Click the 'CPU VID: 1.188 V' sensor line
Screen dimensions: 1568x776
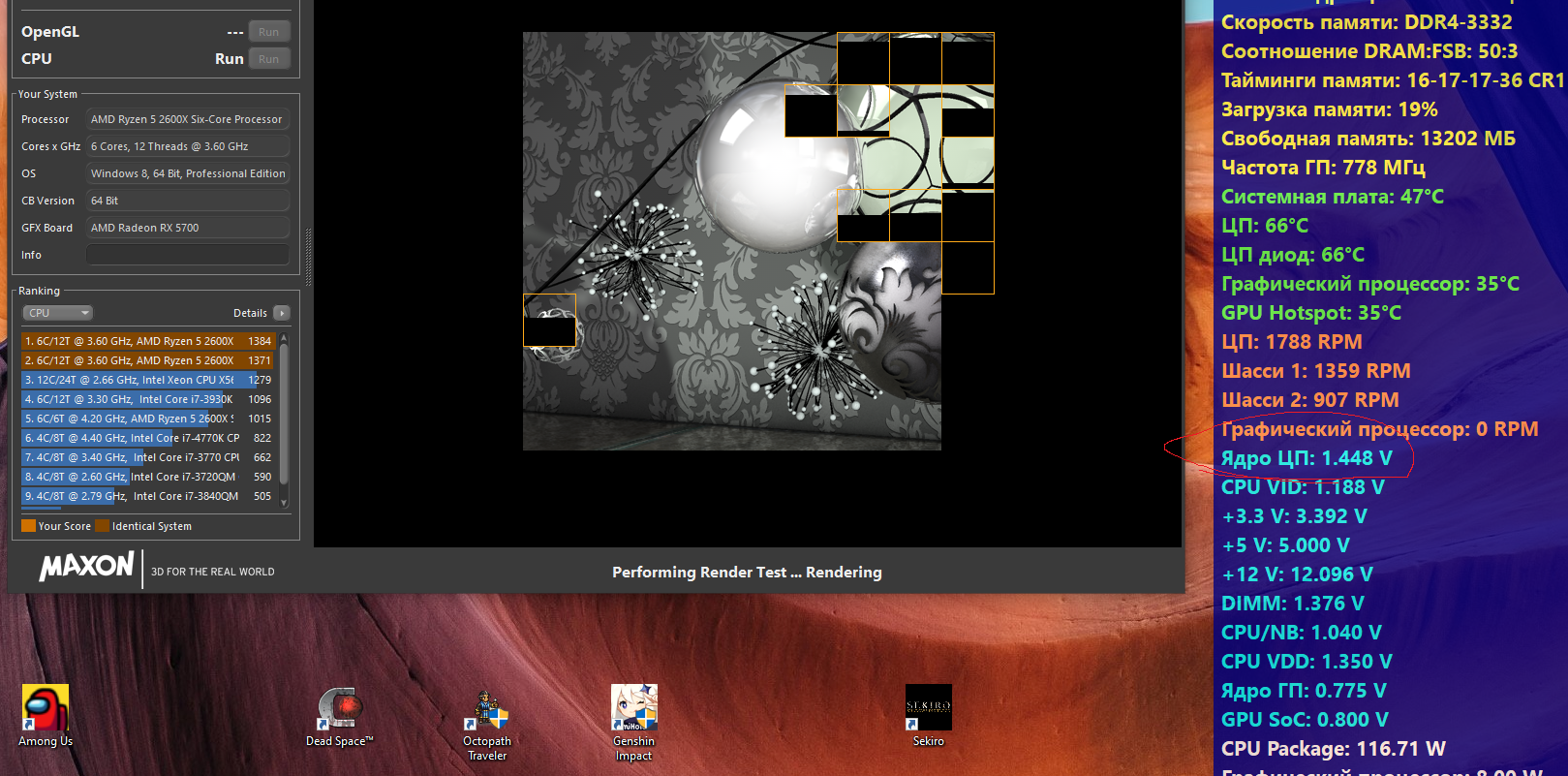coord(1303,487)
